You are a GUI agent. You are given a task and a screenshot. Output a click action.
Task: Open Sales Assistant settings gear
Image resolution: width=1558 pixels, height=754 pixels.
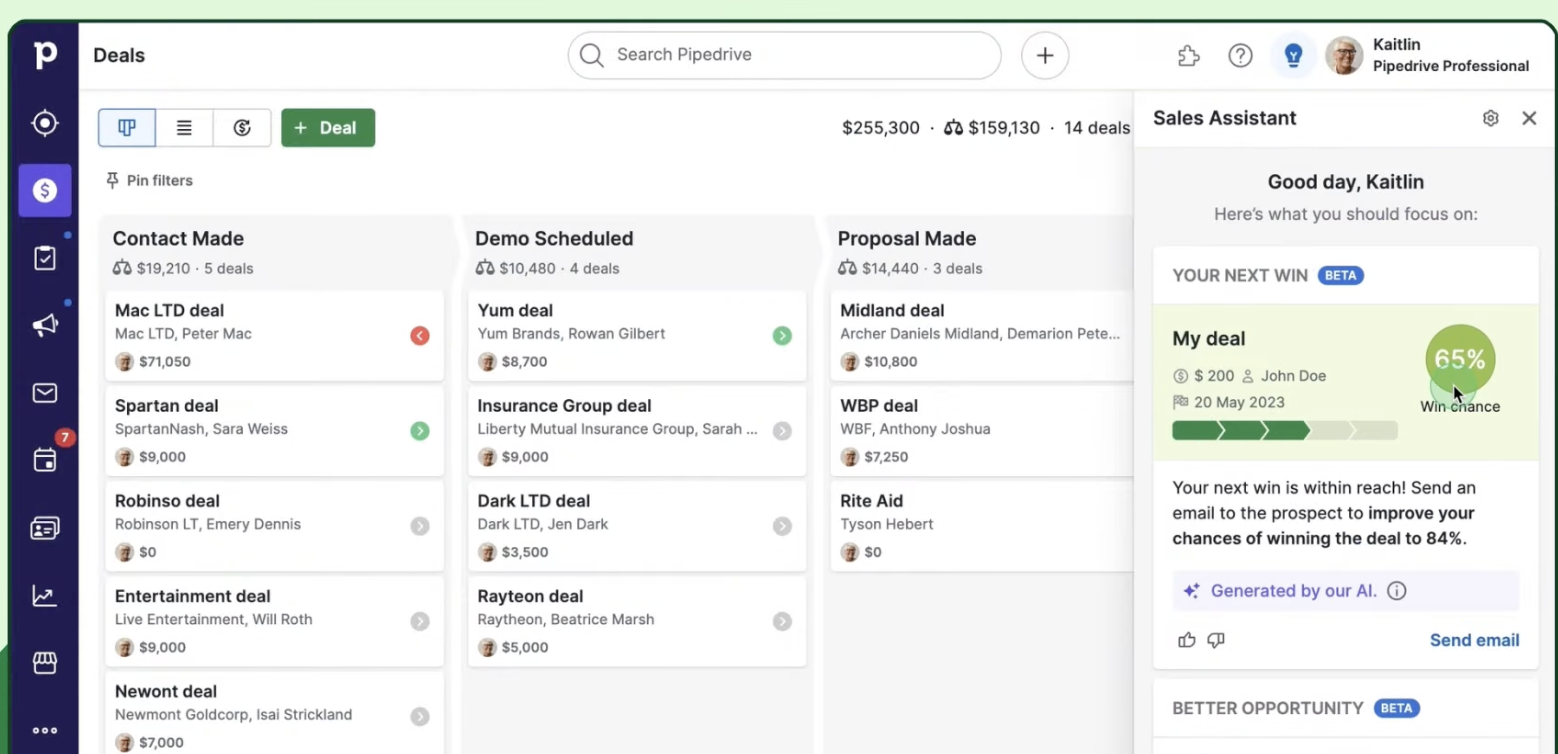1490,118
